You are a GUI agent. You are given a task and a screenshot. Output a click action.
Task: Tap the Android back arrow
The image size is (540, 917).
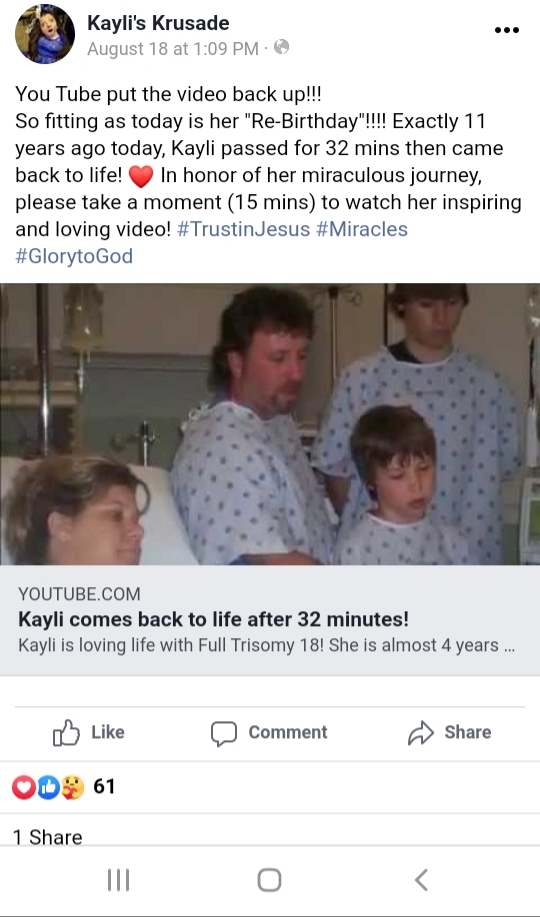pyautogui.click(x=421, y=880)
